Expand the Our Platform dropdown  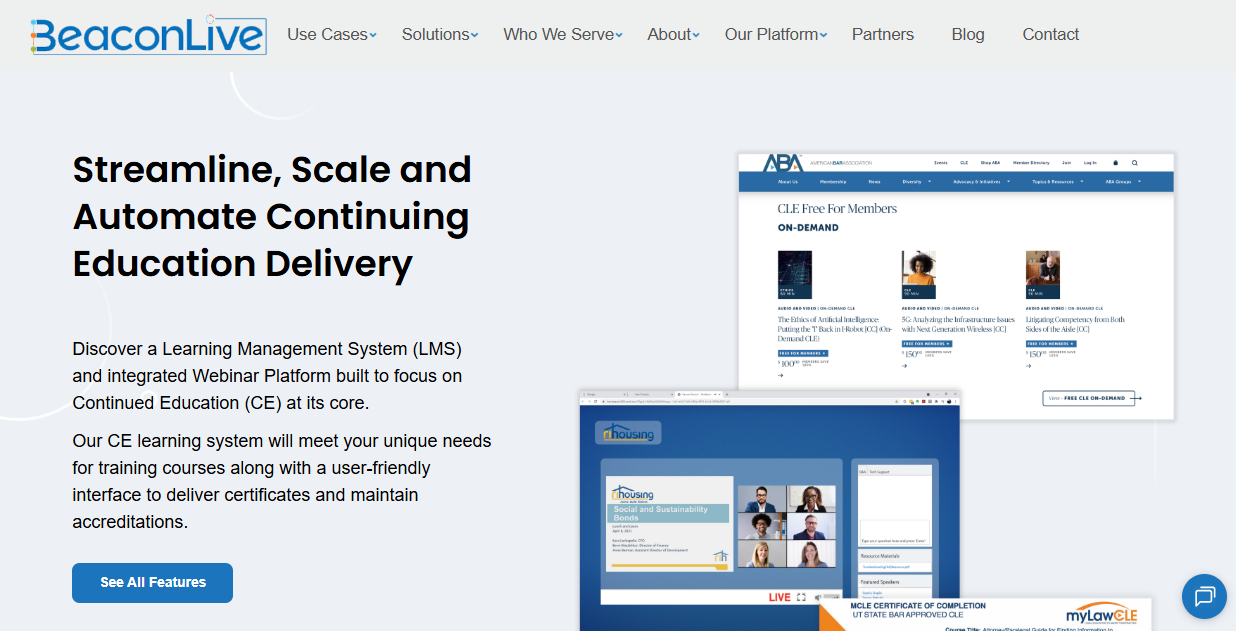[x=775, y=35]
